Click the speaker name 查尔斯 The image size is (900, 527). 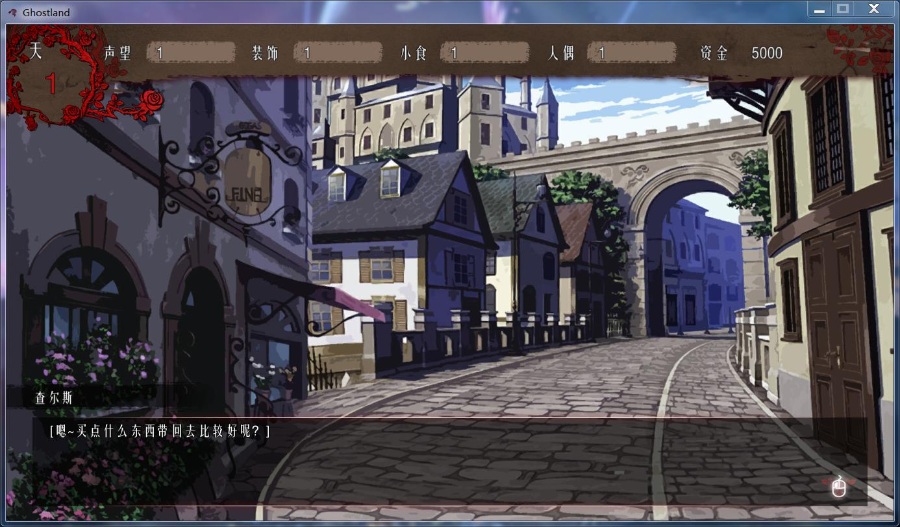tap(53, 397)
